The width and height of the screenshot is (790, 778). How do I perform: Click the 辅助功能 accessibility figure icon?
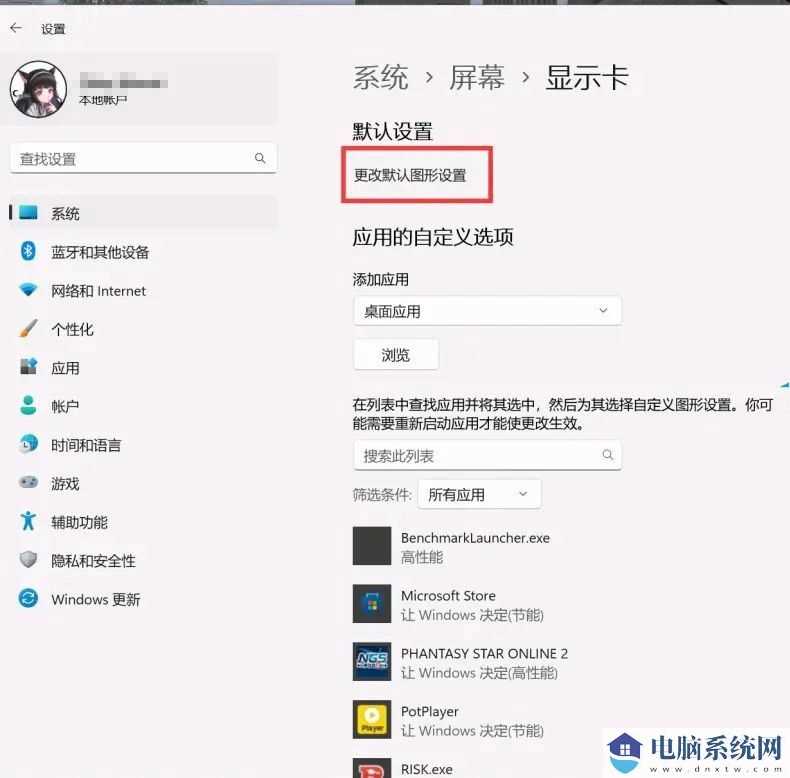tap(28, 521)
